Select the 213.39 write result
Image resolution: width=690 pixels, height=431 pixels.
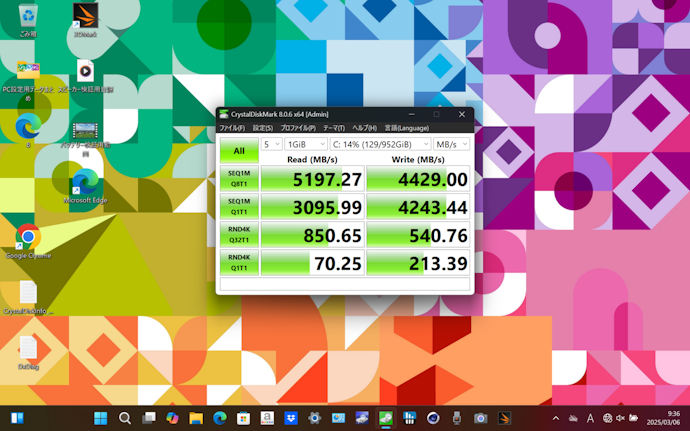point(418,263)
